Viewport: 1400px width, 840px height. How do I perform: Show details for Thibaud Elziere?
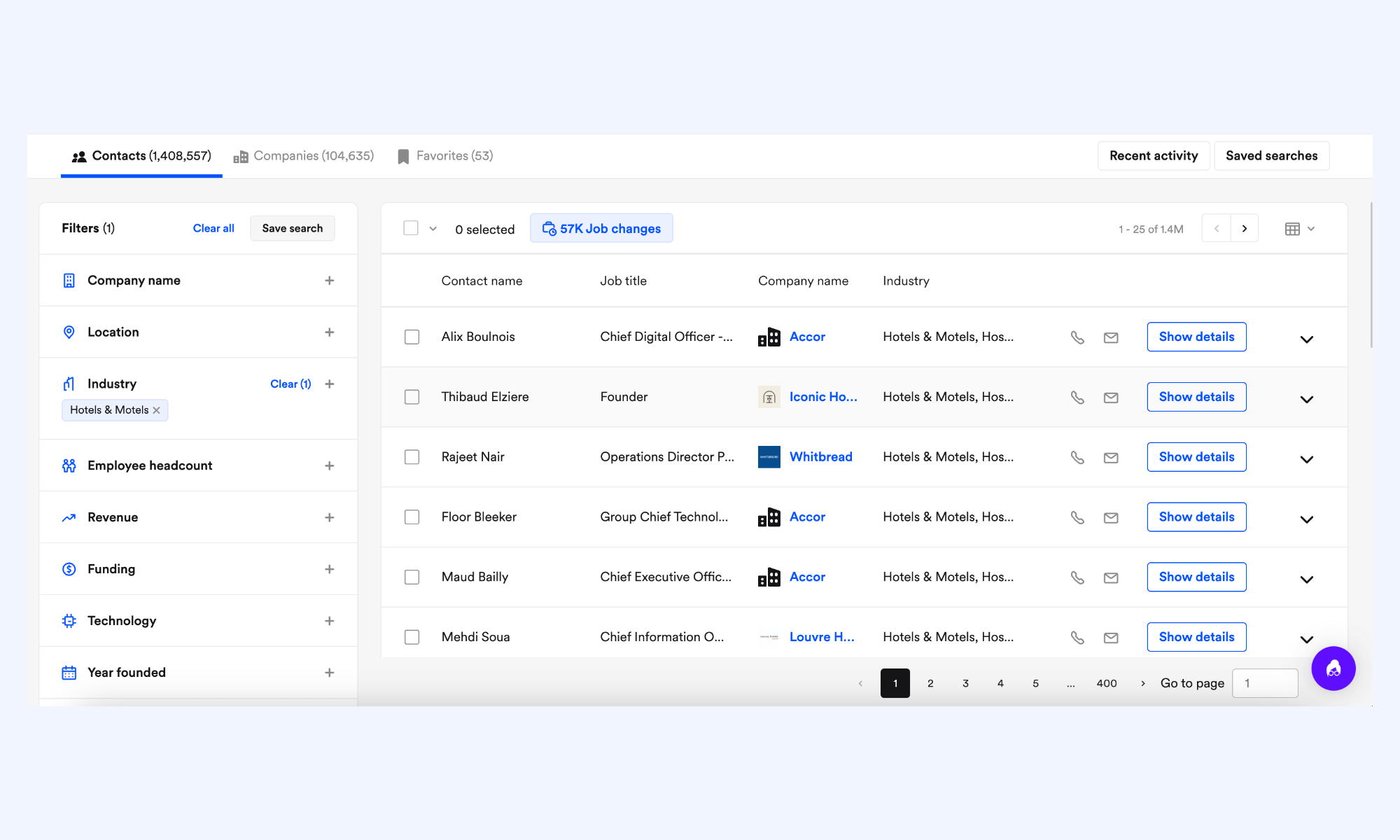pyautogui.click(x=1196, y=397)
